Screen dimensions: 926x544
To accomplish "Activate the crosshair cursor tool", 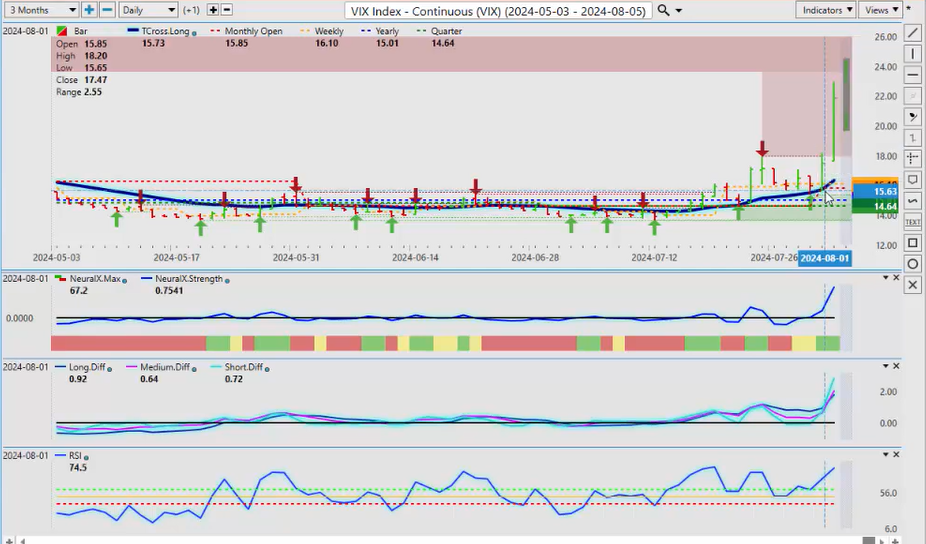I will 913,159.
